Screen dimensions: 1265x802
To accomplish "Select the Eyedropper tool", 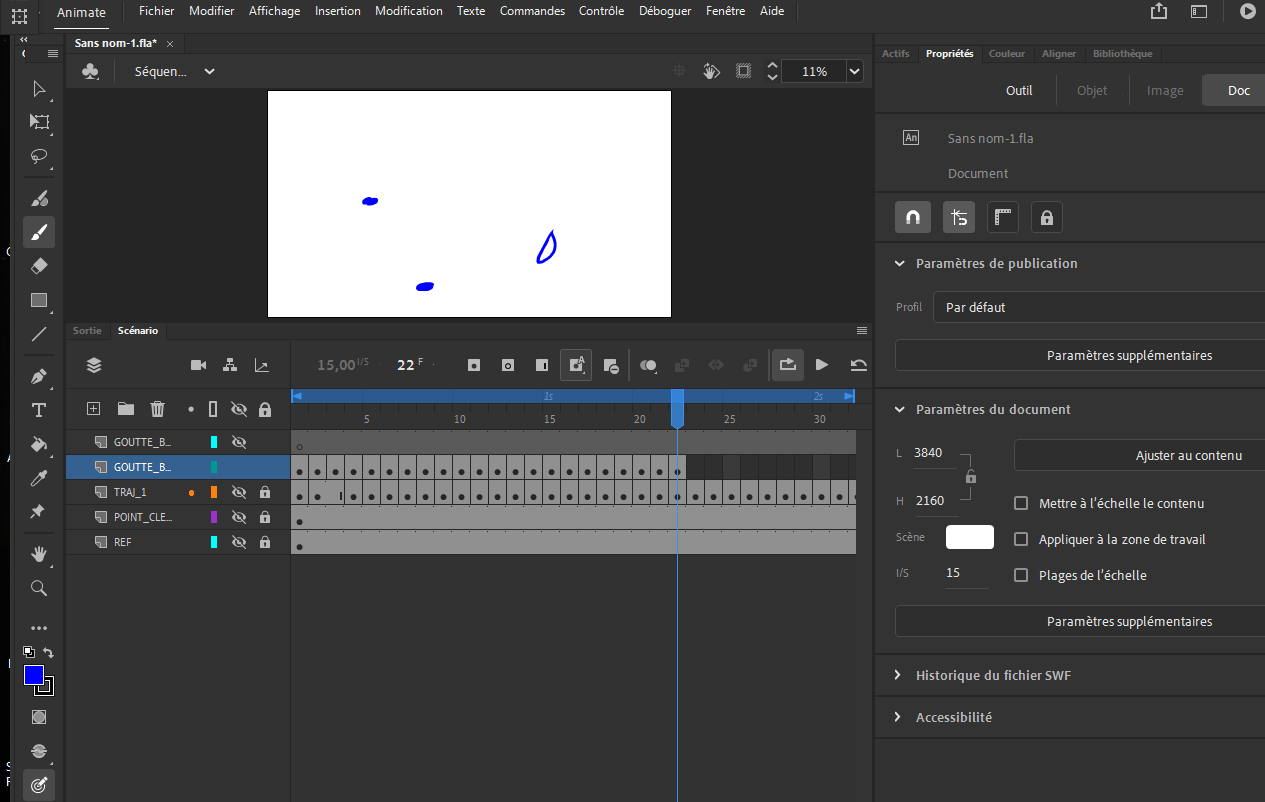I will [x=39, y=478].
